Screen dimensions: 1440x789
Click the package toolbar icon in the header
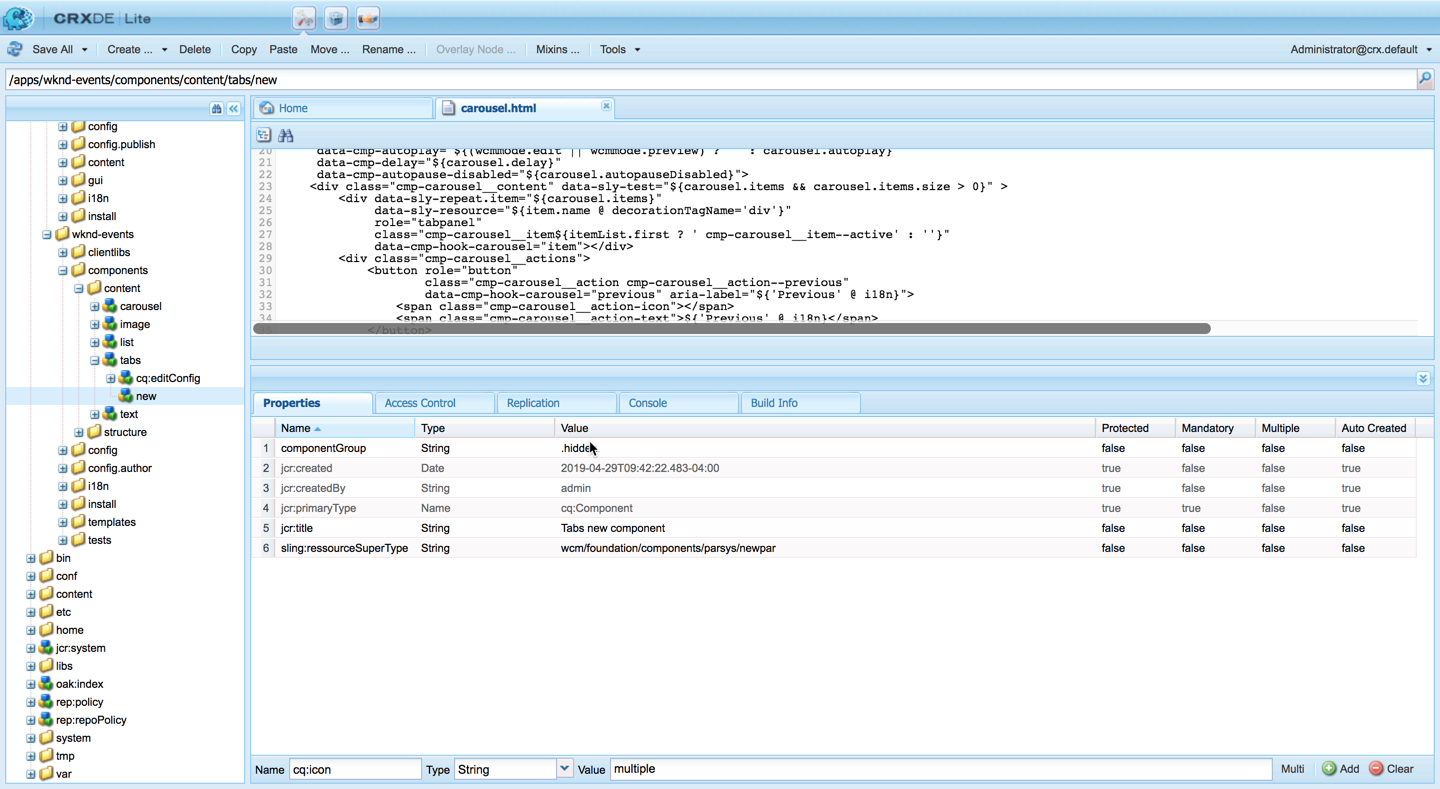(335, 17)
